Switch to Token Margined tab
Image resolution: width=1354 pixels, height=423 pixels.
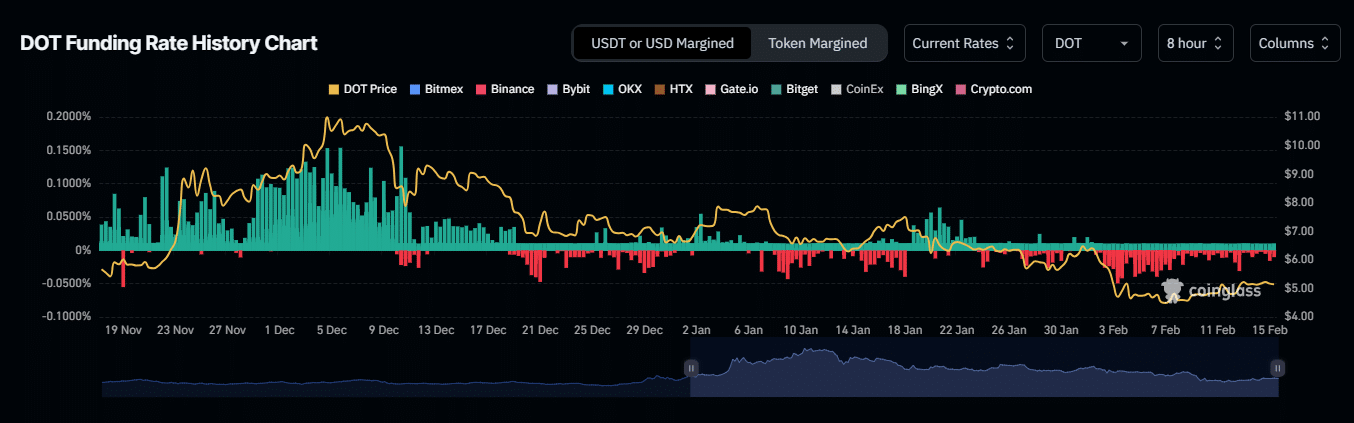(x=817, y=43)
